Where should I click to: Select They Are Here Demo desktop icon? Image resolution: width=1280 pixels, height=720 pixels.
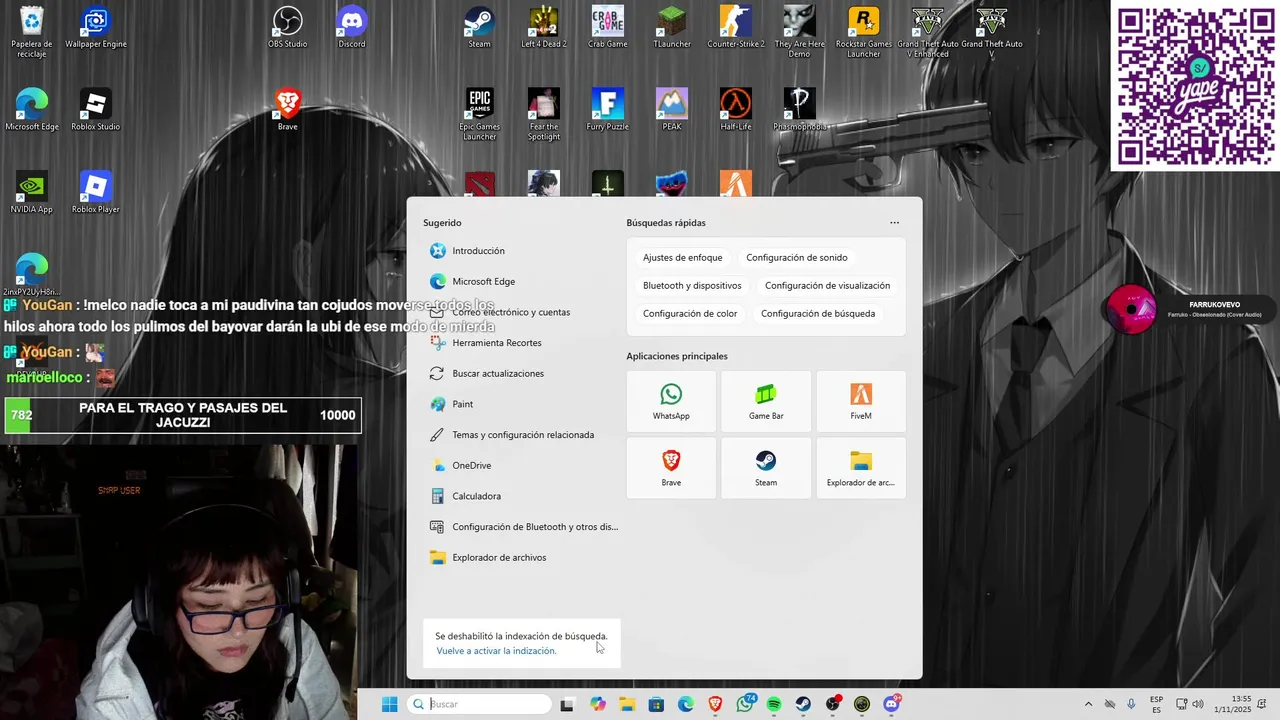click(x=800, y=32)
